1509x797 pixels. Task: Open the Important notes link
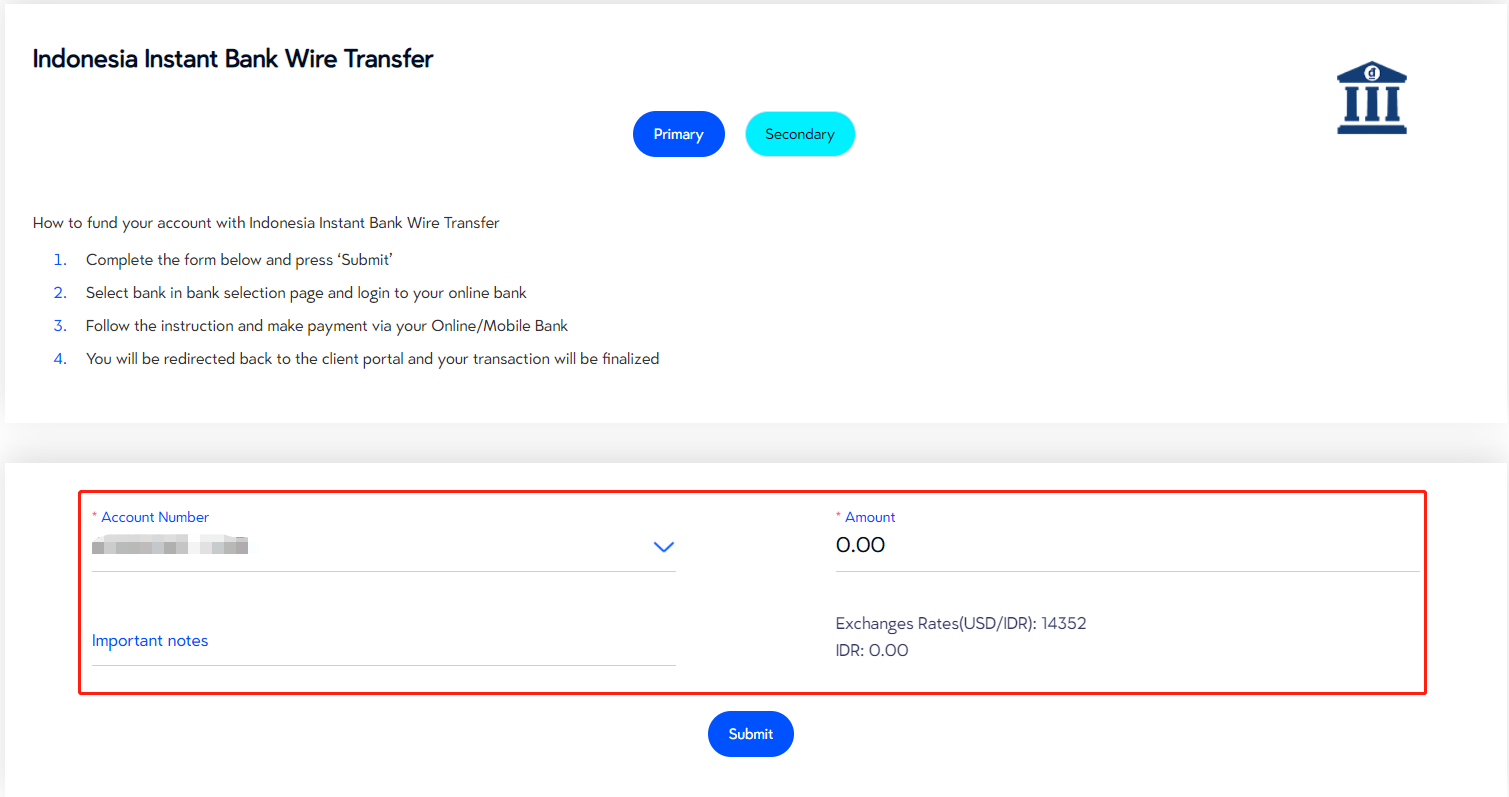150,641
